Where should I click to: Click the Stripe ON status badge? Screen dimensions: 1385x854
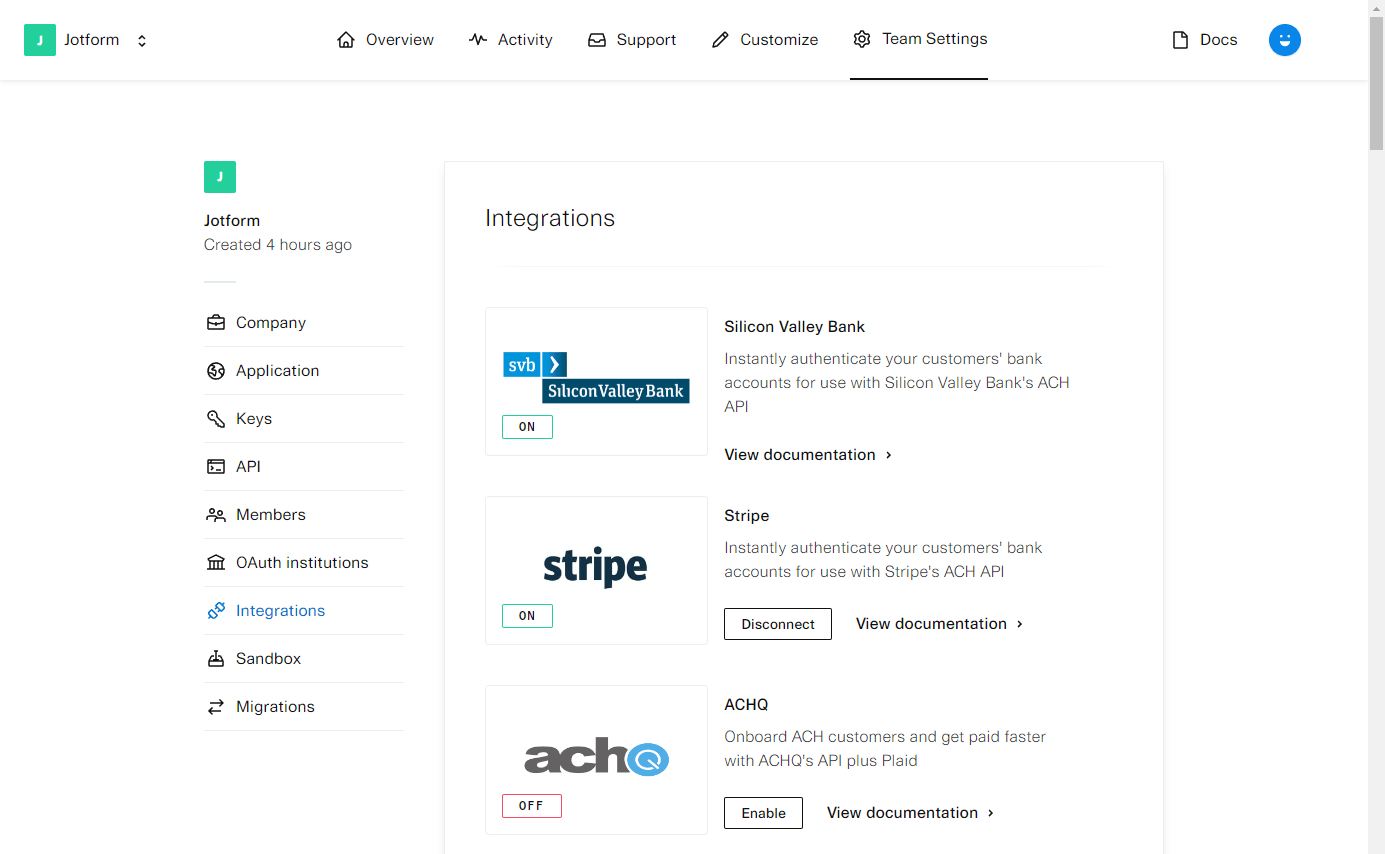tap(527, 616)
